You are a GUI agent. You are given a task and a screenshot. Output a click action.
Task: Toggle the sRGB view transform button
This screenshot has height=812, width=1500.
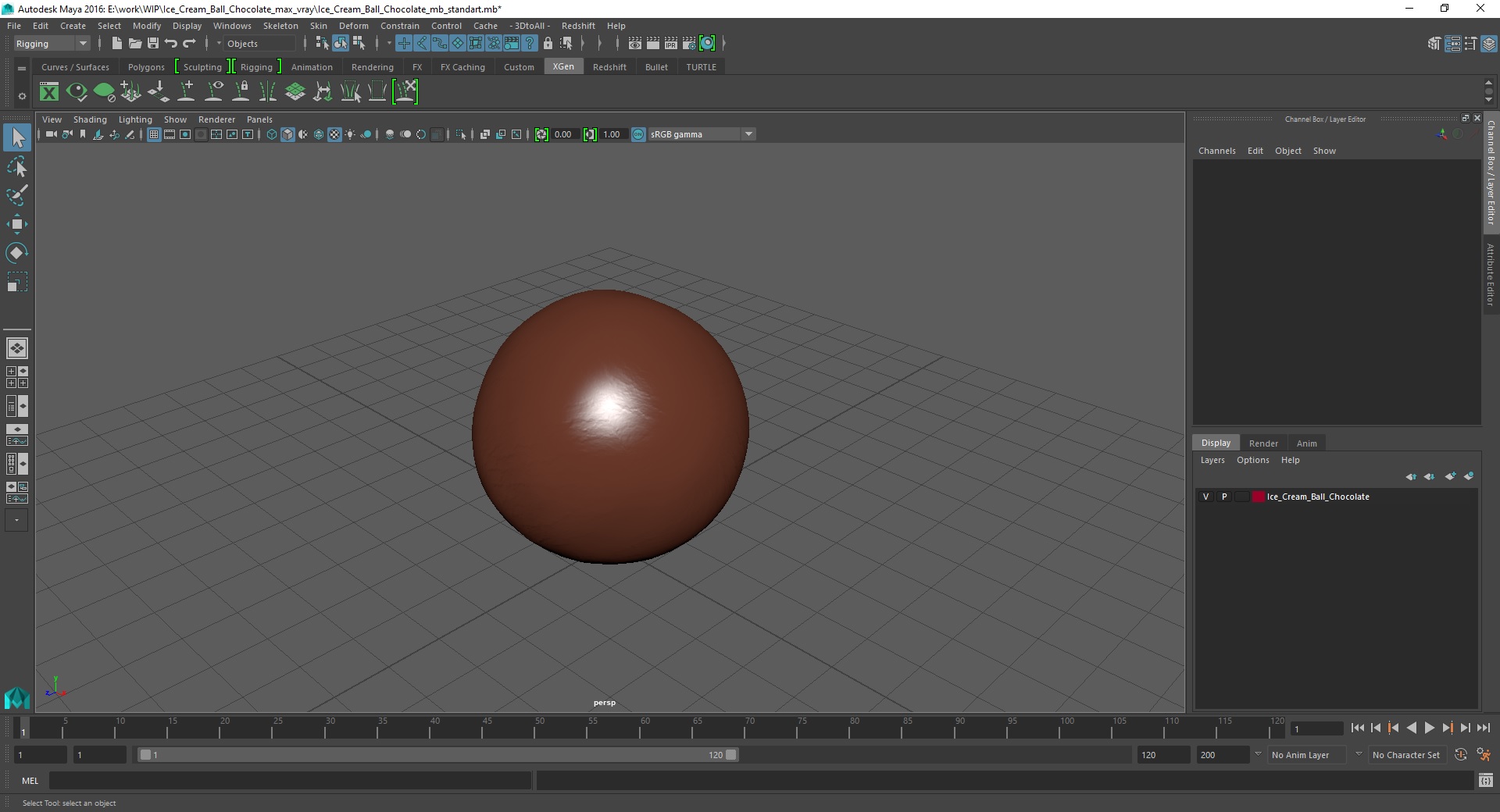click(x=638, y=134)
